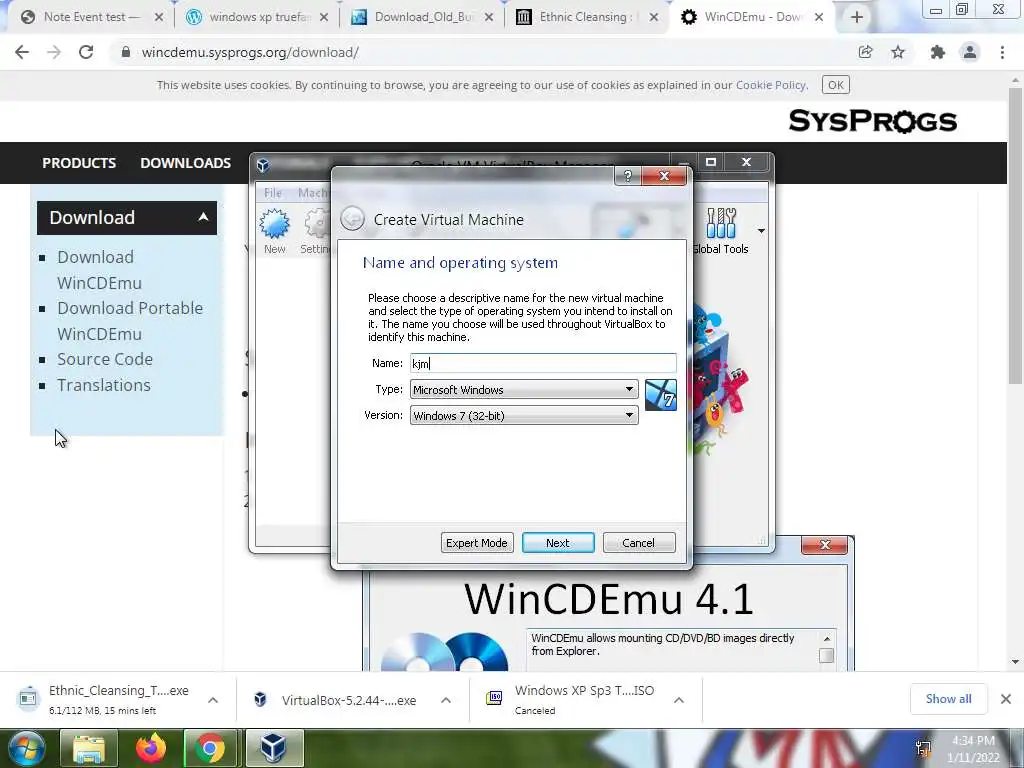Open File Explorer from taskbar
1024x768 pixels.
[89, 748]
